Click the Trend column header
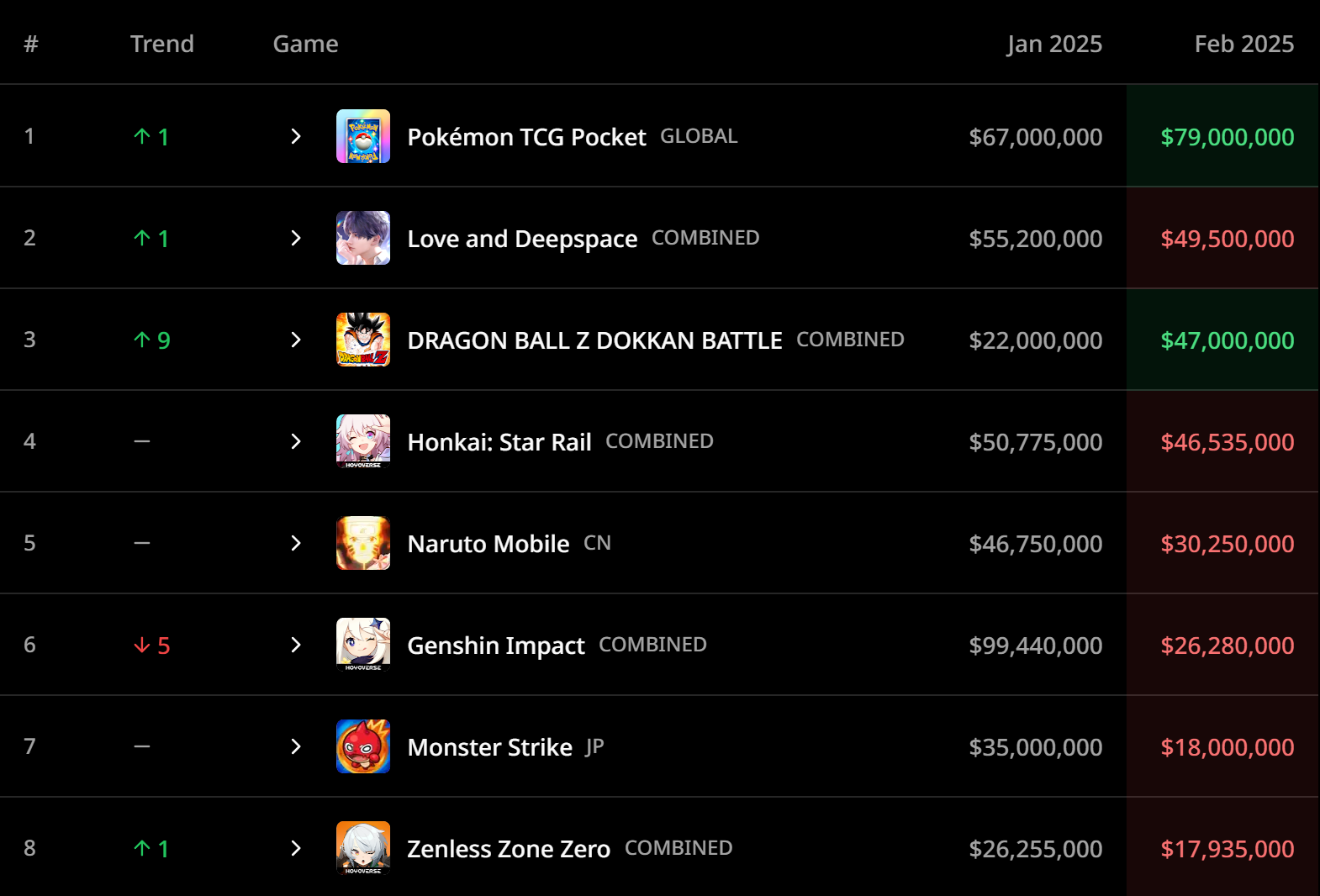Screen dimensions: 1320x896 (162, 44)
